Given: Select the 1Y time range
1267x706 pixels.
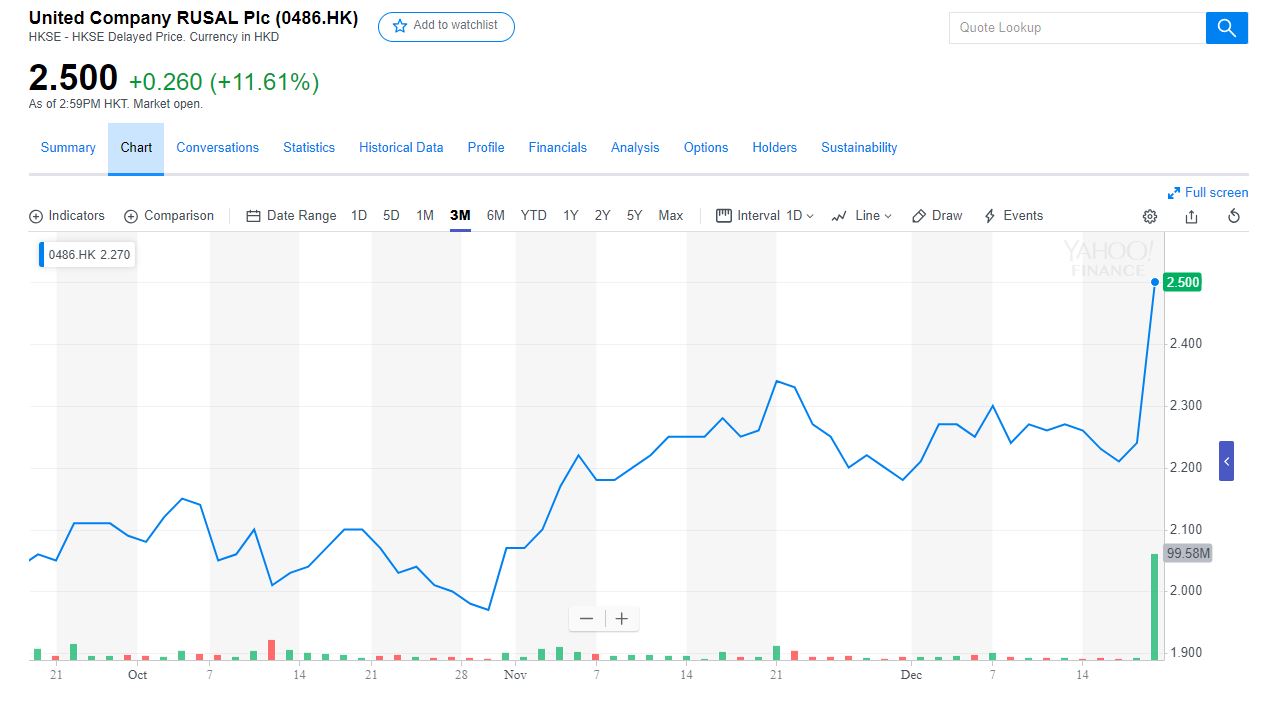Looking at the screenshot, I should click(570, 216).
